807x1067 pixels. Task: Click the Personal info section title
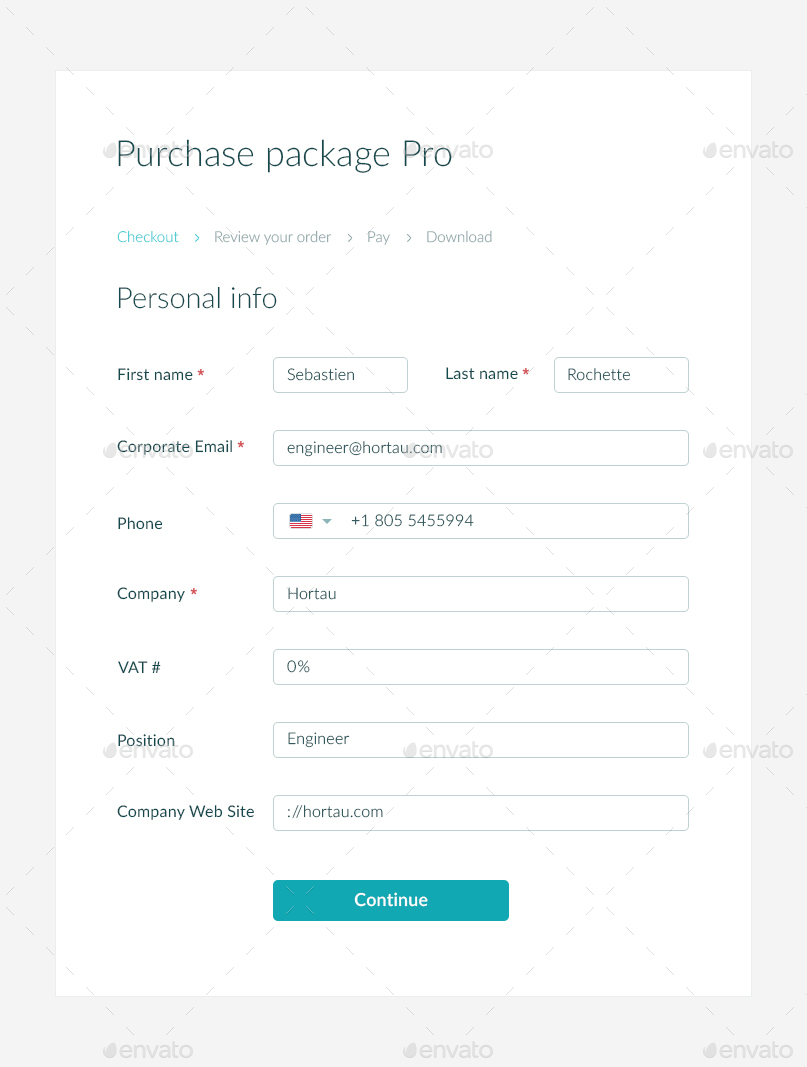tap(196, 298)
